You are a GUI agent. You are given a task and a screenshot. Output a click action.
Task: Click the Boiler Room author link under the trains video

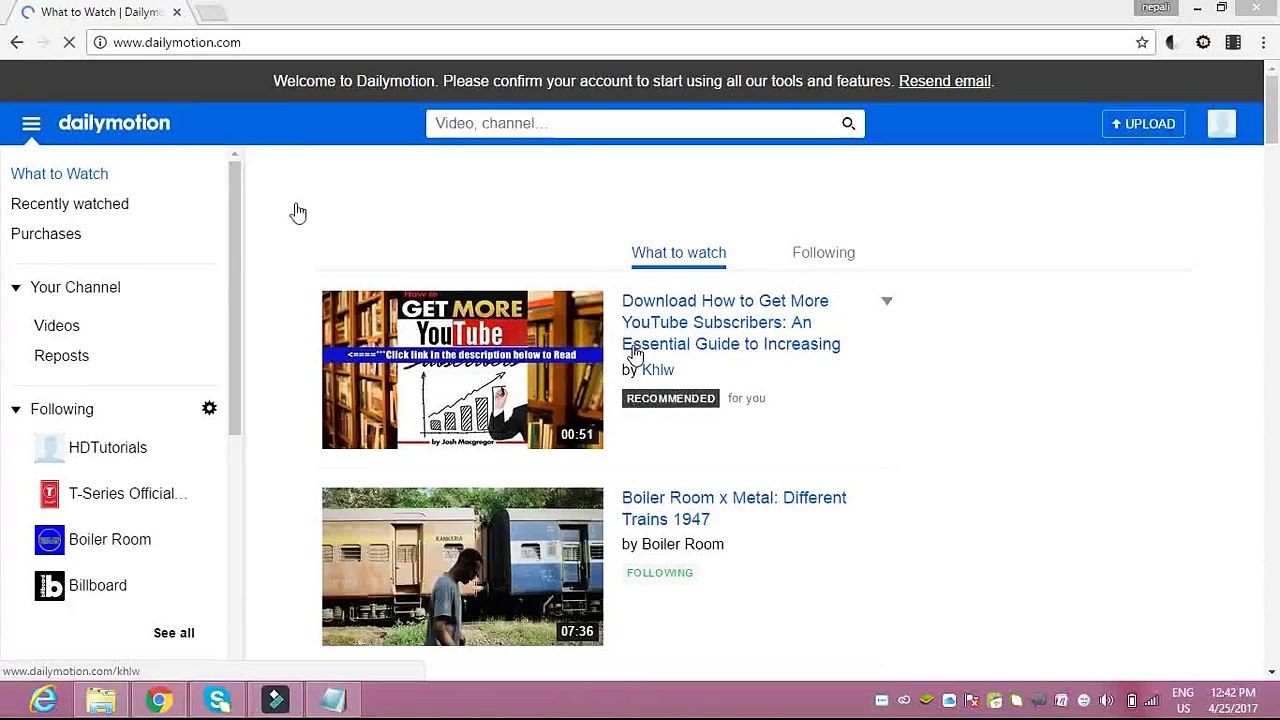click(683, 544)
